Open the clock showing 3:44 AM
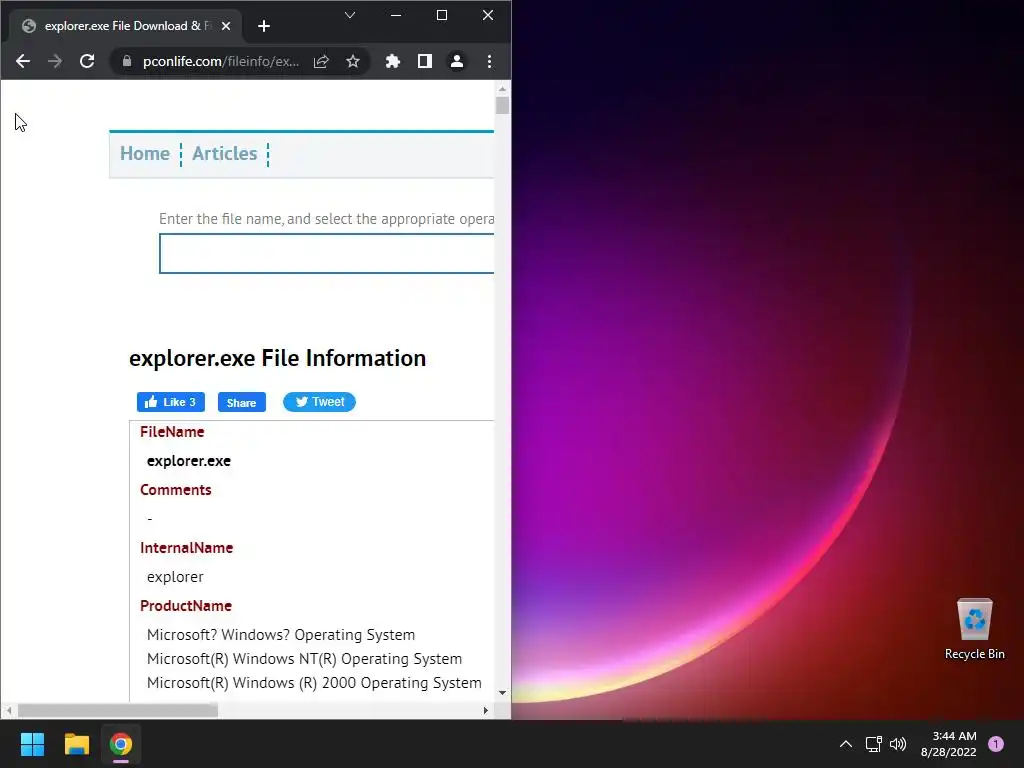 coord(949,744)
